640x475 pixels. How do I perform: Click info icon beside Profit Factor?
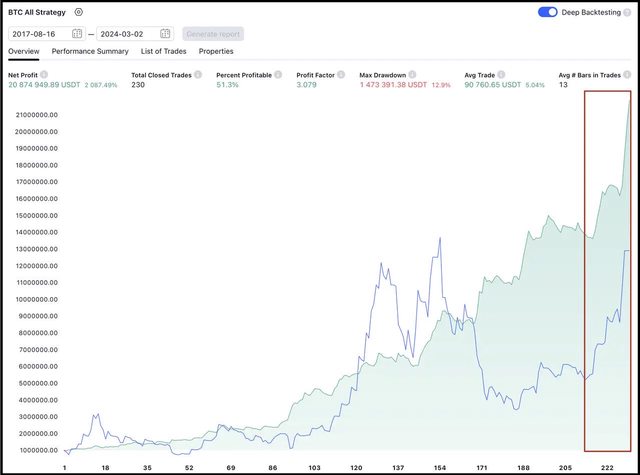pyautogui.click(x=341, y=75)
